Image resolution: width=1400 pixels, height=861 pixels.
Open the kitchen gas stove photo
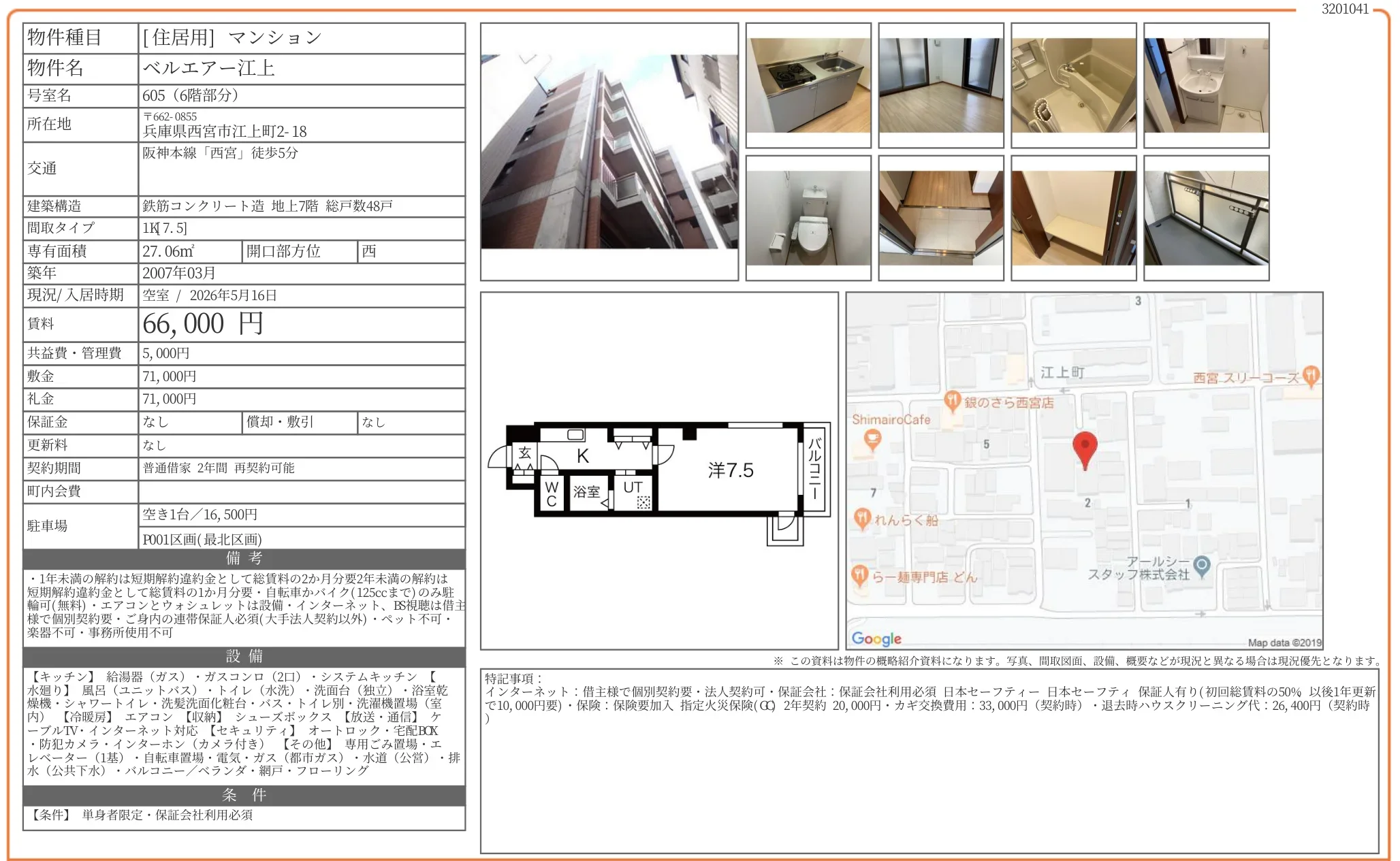[808, 85]
